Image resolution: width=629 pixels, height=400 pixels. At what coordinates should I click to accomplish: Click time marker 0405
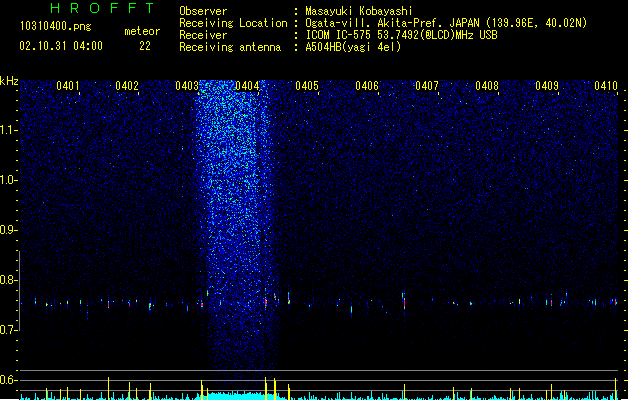point(307,86)
